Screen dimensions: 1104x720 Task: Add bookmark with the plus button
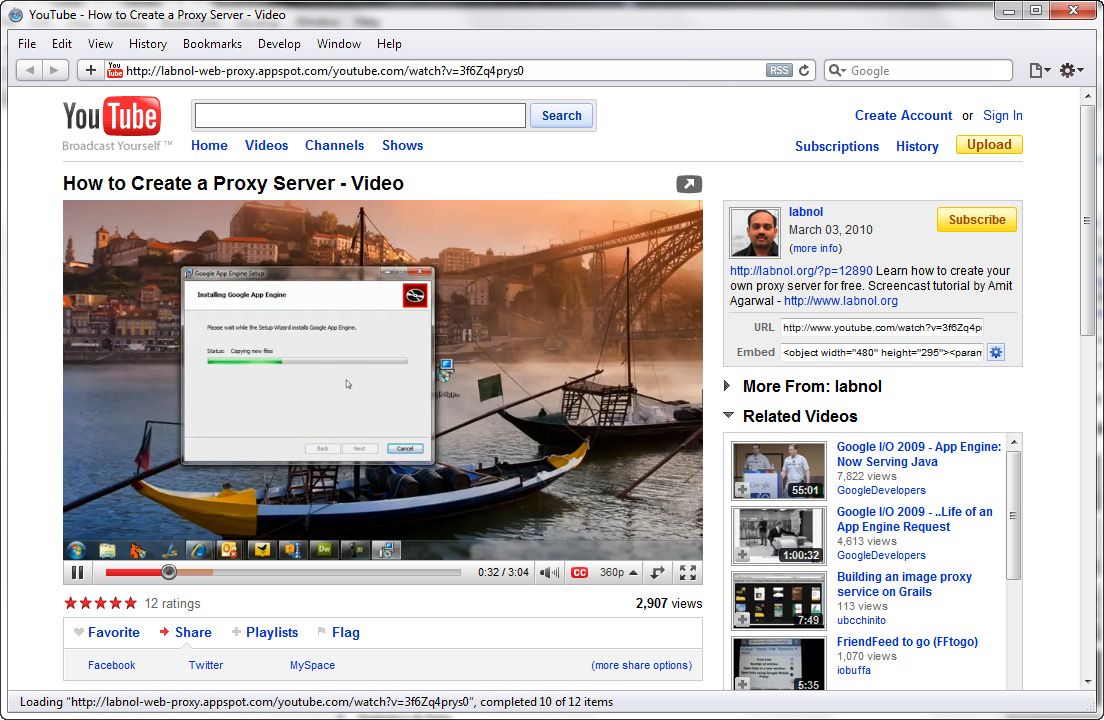91,70
